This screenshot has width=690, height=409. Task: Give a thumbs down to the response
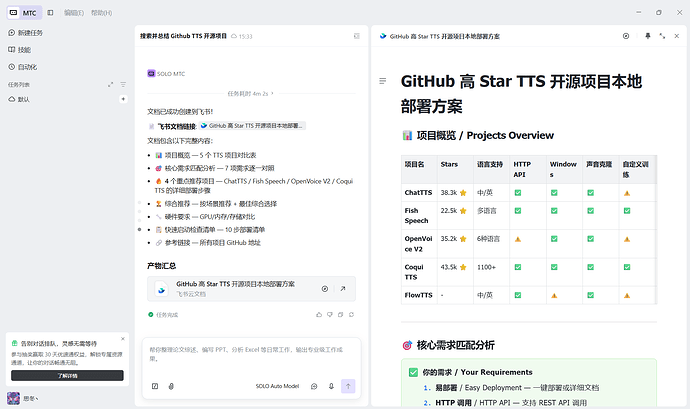pos(330,315)
